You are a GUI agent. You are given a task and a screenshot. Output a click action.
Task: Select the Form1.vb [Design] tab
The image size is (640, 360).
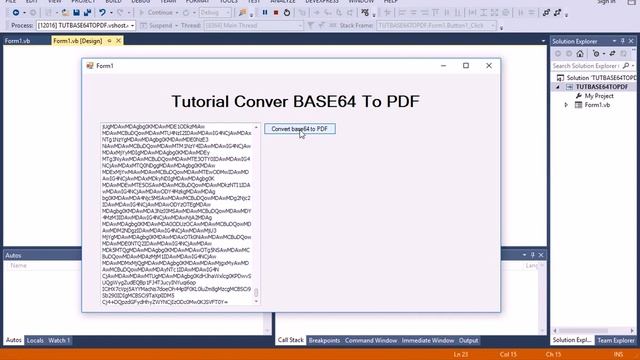pyautogui.click(x=78, y=41)
